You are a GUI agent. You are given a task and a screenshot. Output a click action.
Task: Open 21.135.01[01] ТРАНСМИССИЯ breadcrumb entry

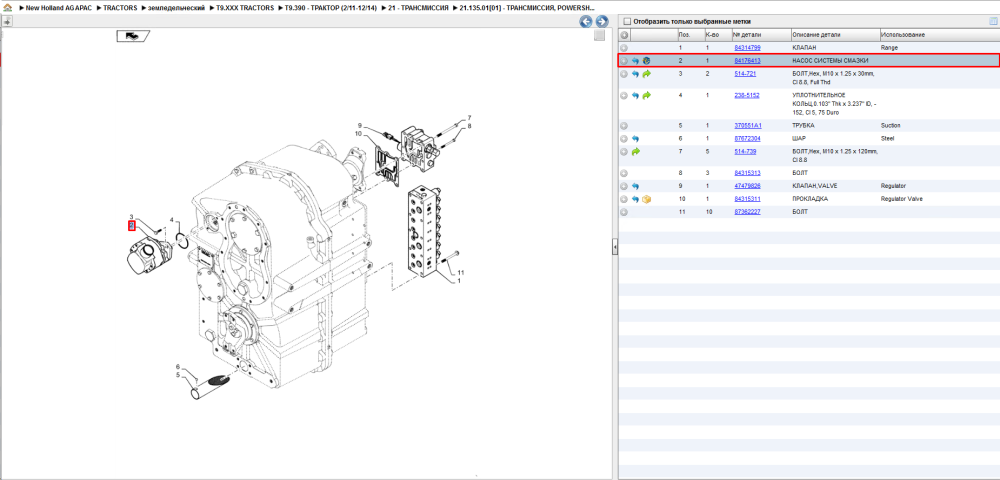tap(527, 8)
